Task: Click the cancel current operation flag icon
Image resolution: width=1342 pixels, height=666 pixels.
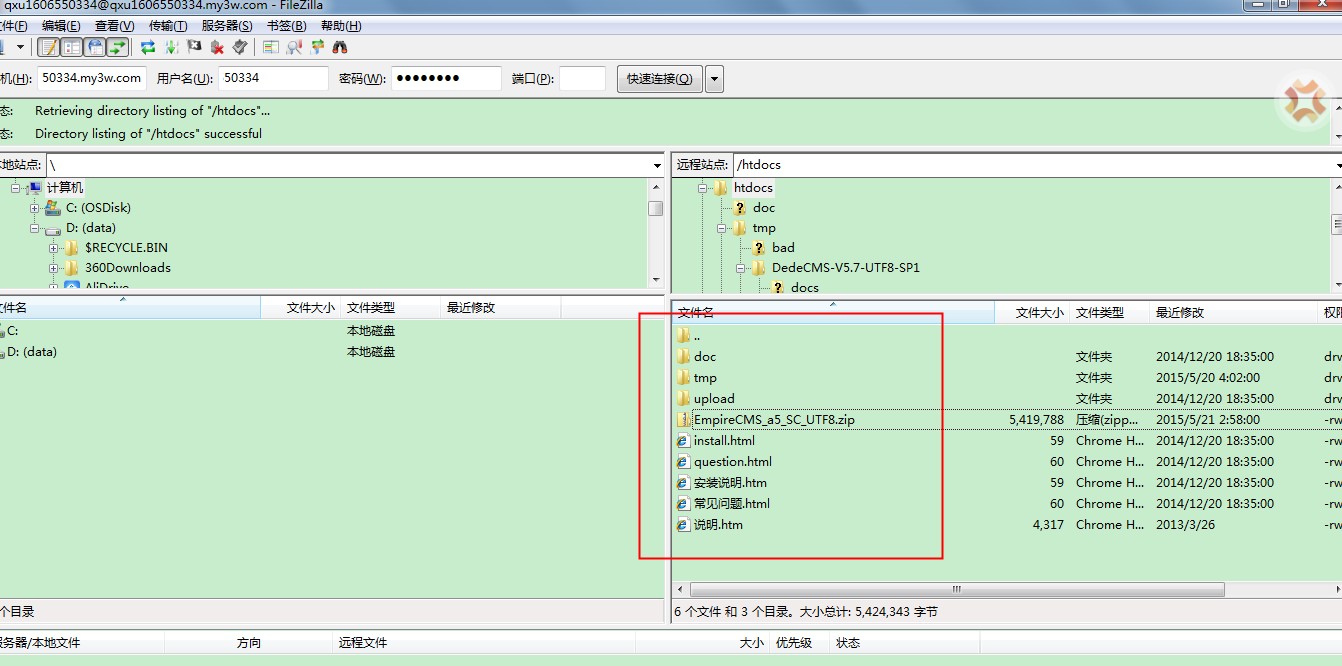Action: click(x=194, y=47)
